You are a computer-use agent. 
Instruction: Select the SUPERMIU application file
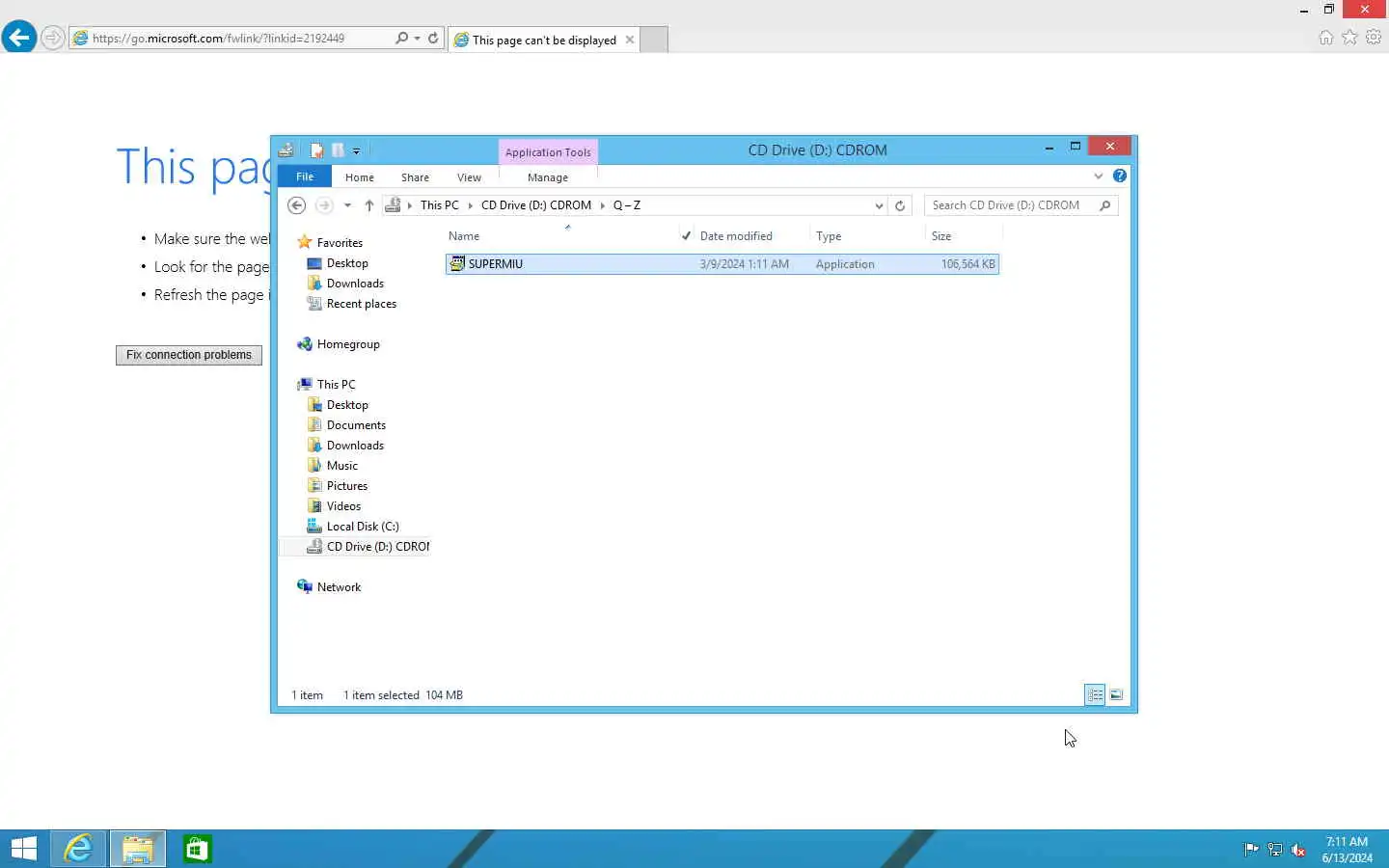coord(722,264)
